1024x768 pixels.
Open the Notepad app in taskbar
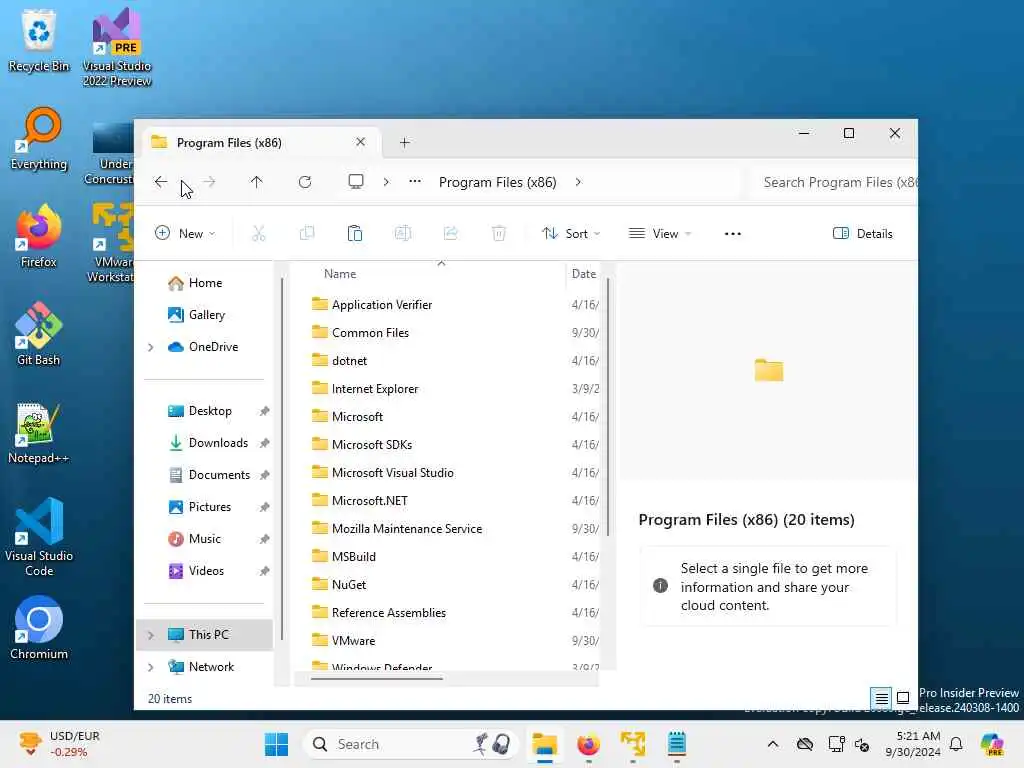tap(677, 744)
